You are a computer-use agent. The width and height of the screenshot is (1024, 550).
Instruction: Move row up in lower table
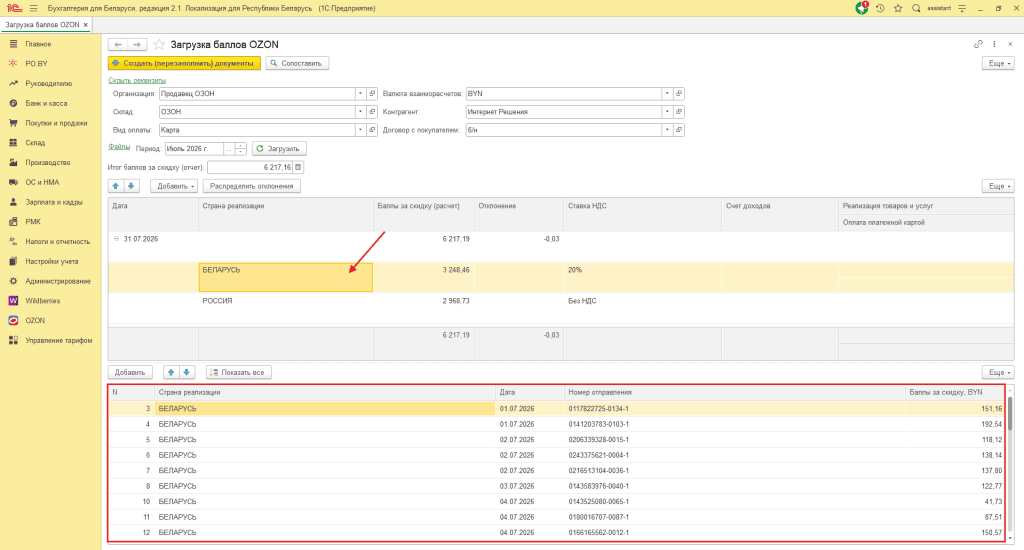(170, 372)
